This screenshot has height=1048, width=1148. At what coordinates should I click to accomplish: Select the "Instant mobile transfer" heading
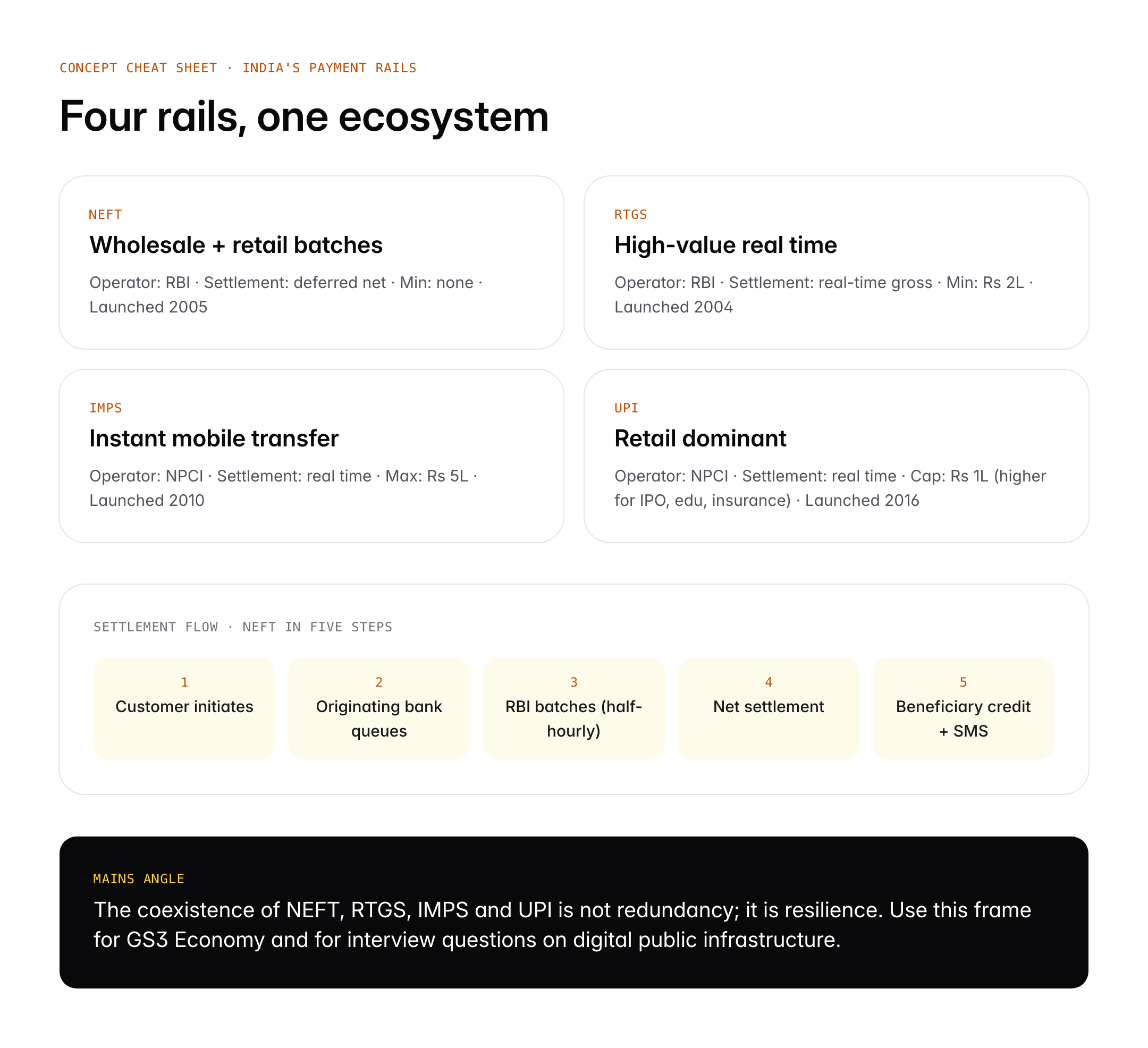click(214, 439)
